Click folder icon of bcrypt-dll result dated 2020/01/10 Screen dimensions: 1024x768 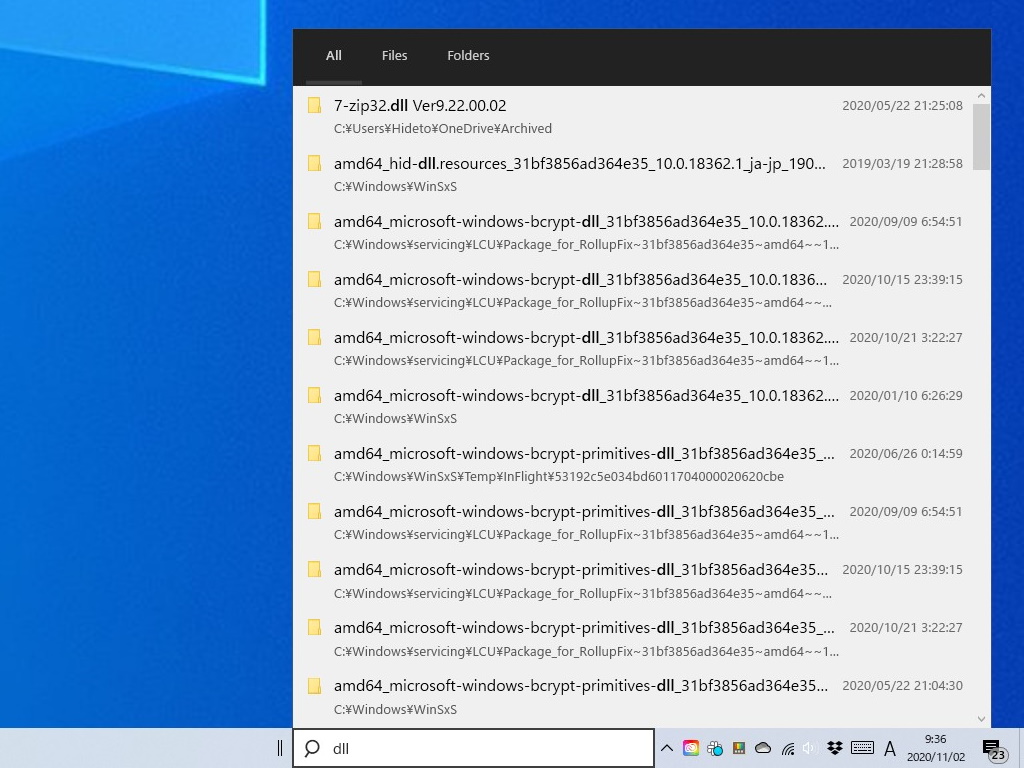(x=314, y=396)
